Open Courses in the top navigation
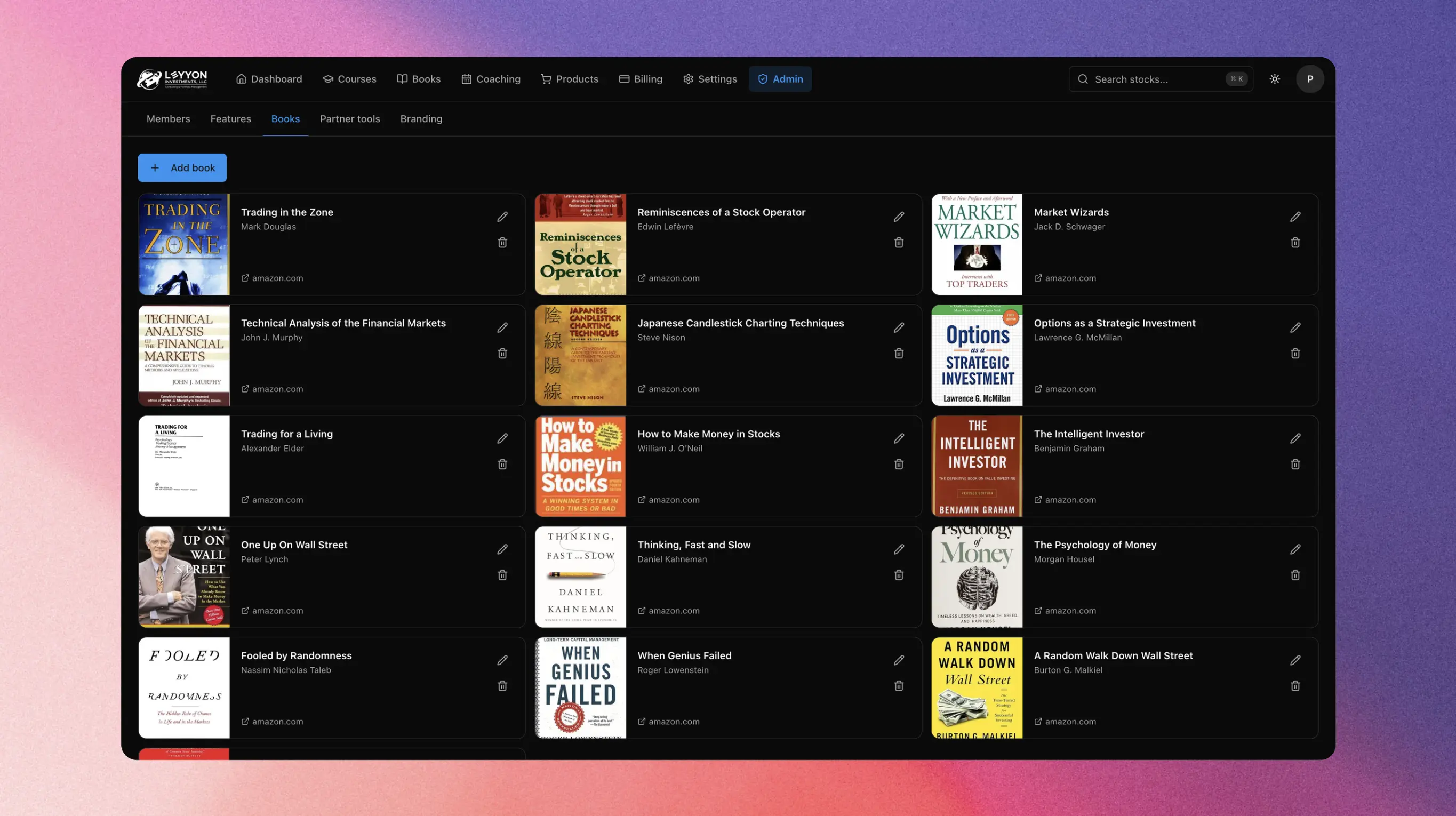Viewport: 1456px width, 816px height. (x=349, y=79)
